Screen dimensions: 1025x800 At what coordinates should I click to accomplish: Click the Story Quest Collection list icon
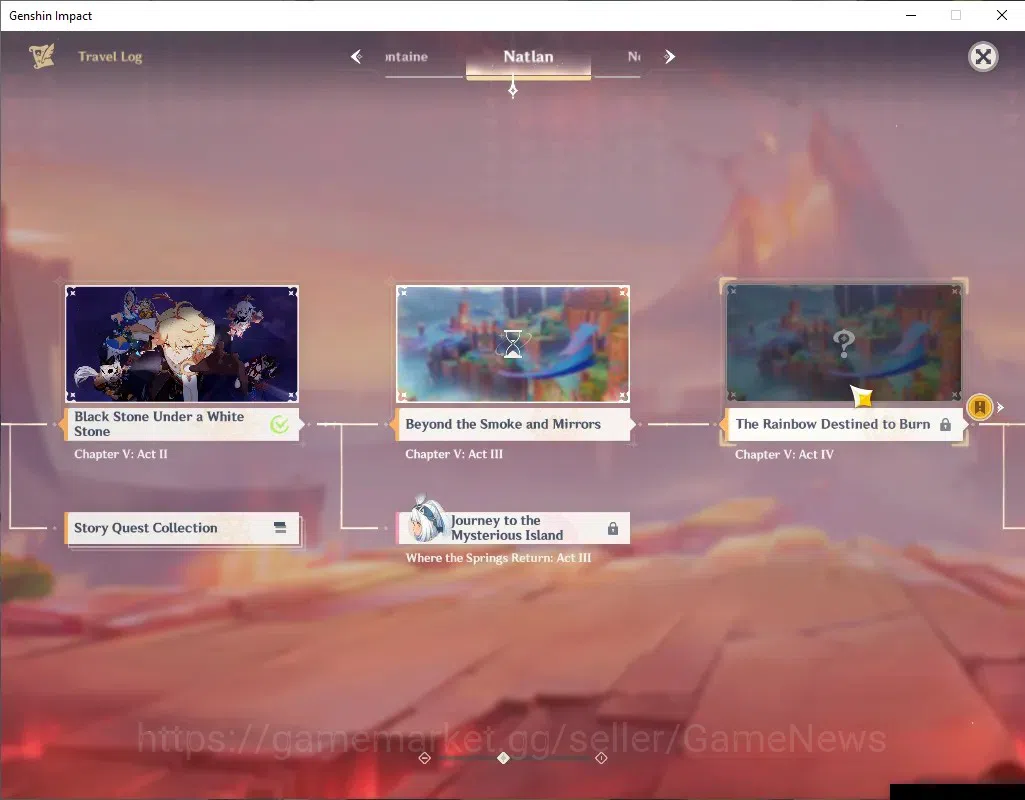point(280,527)
